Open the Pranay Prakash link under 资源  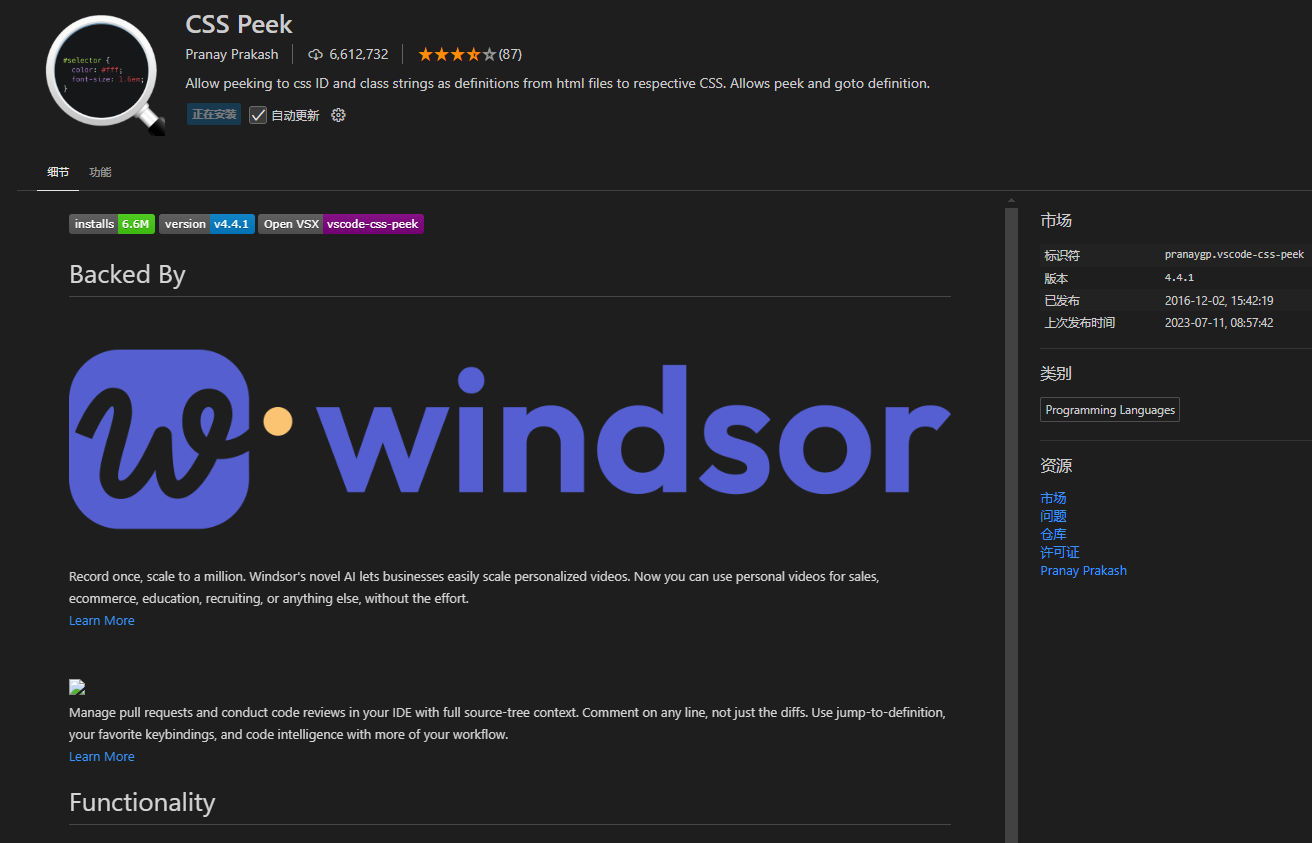pos(1083,571)
